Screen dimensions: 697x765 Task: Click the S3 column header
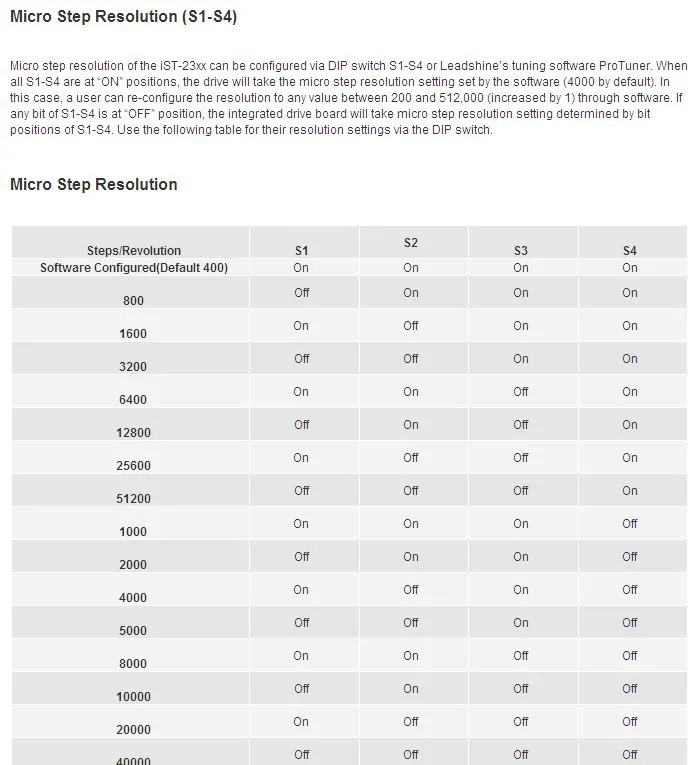tap(520, 251)
